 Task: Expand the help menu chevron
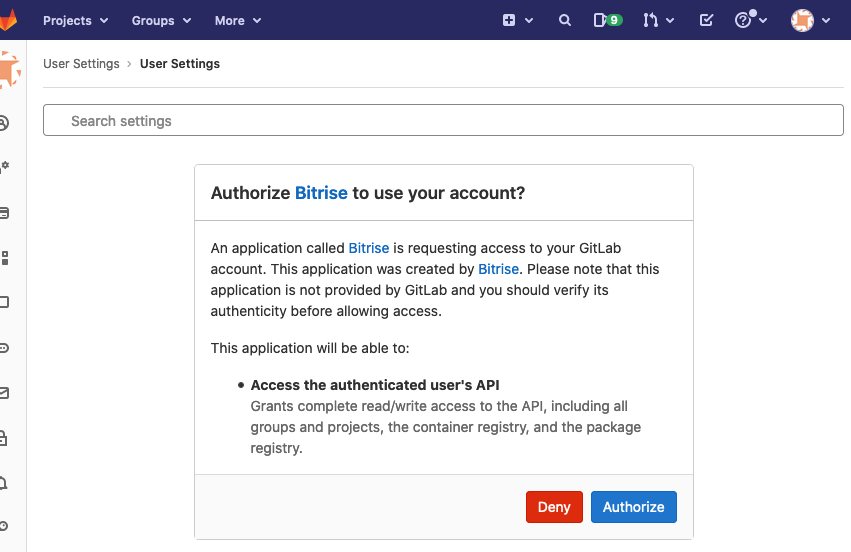tap(763, 21)
